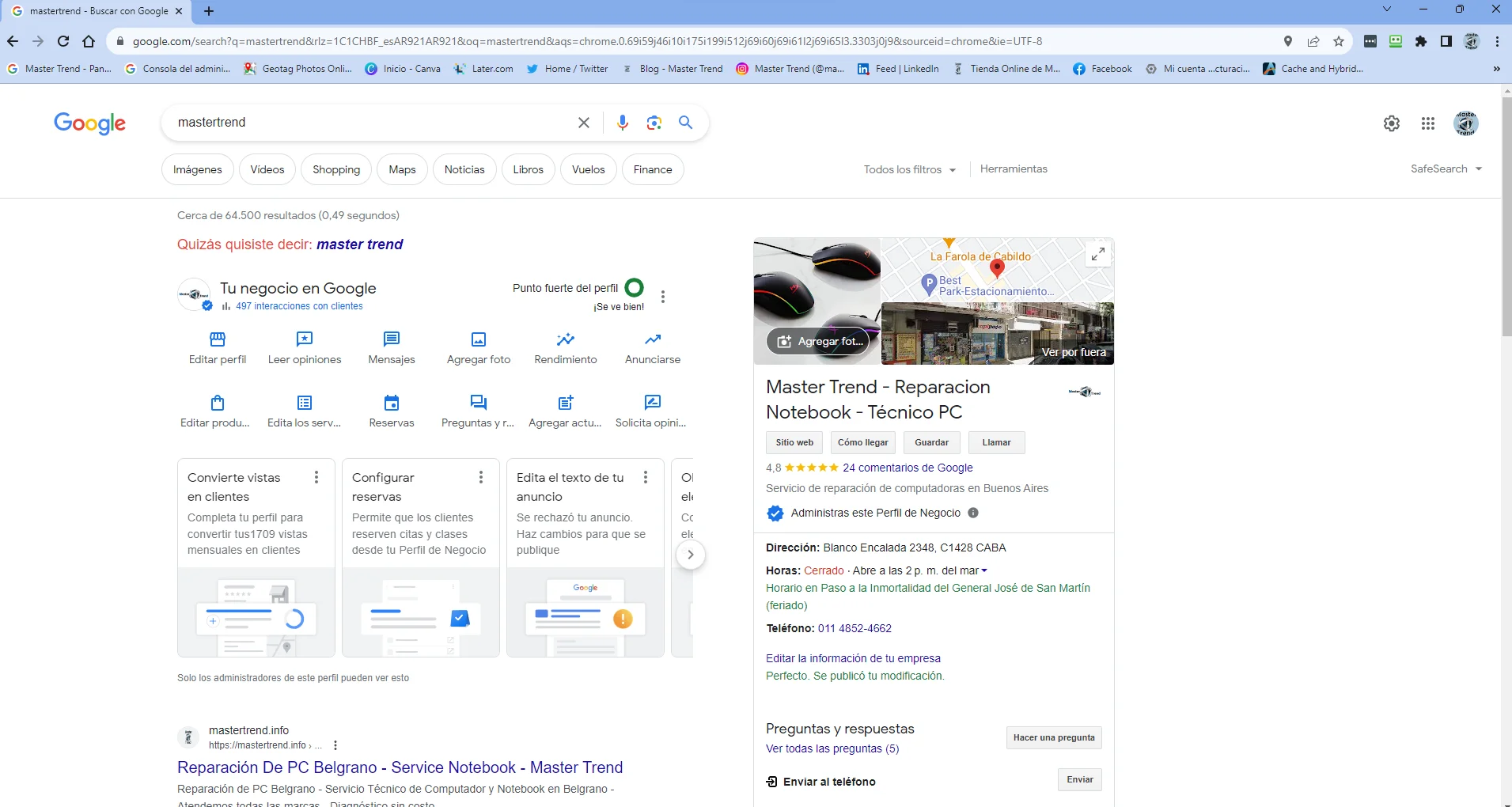1512x807 pixels.
Task: Clear the search box with X icon
Action: [583, 123]
